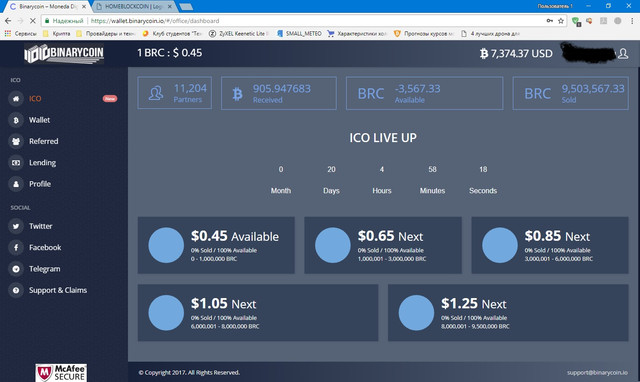Open Chrome three-dot menu

[632, 20]
